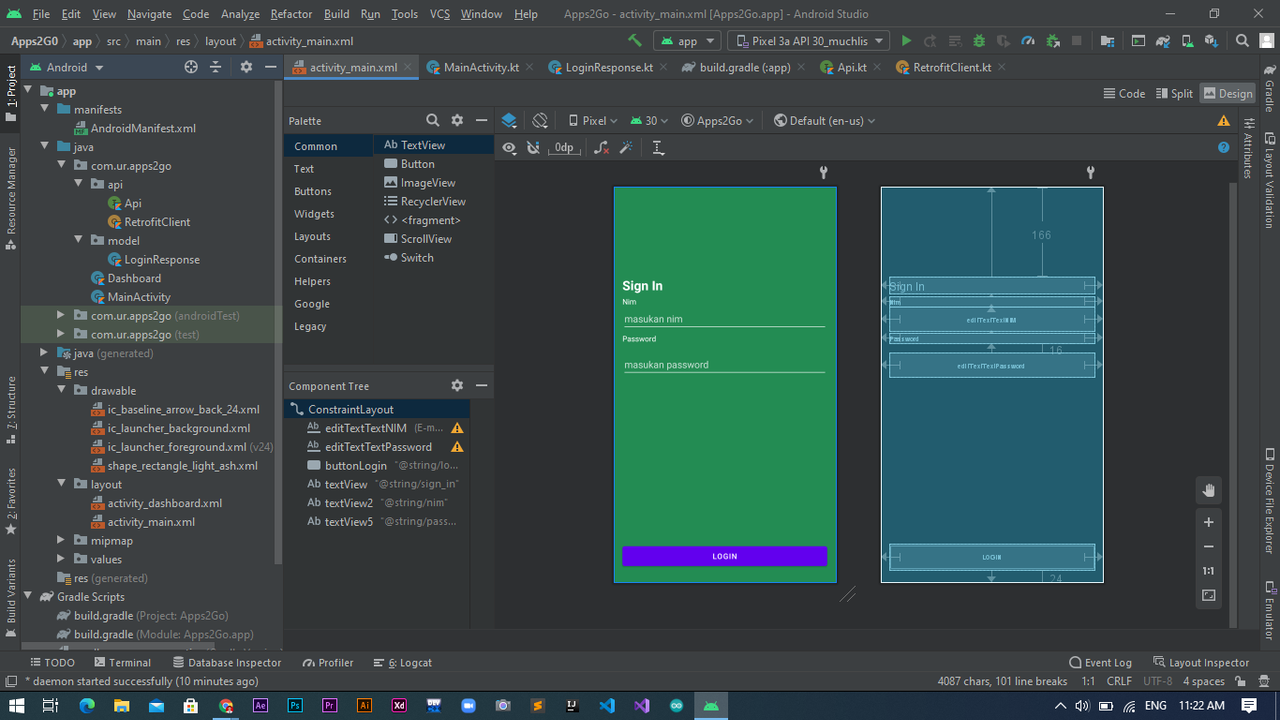Toggle autoconnect in the constraint toolbar
The width and height of the screenshot is (1280, 720).
[533, 147]
